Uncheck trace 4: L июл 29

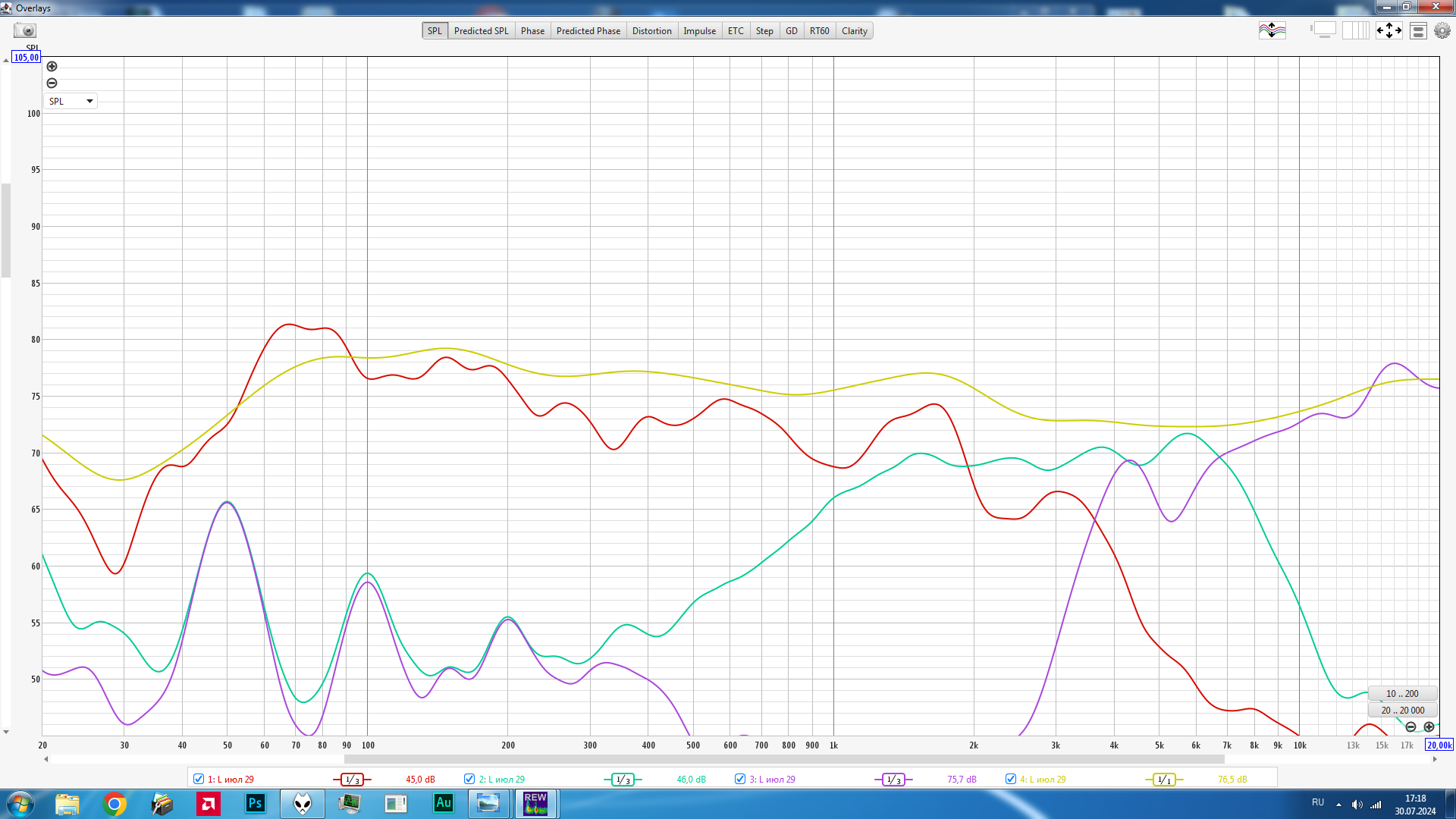[x=1011, y=779]
